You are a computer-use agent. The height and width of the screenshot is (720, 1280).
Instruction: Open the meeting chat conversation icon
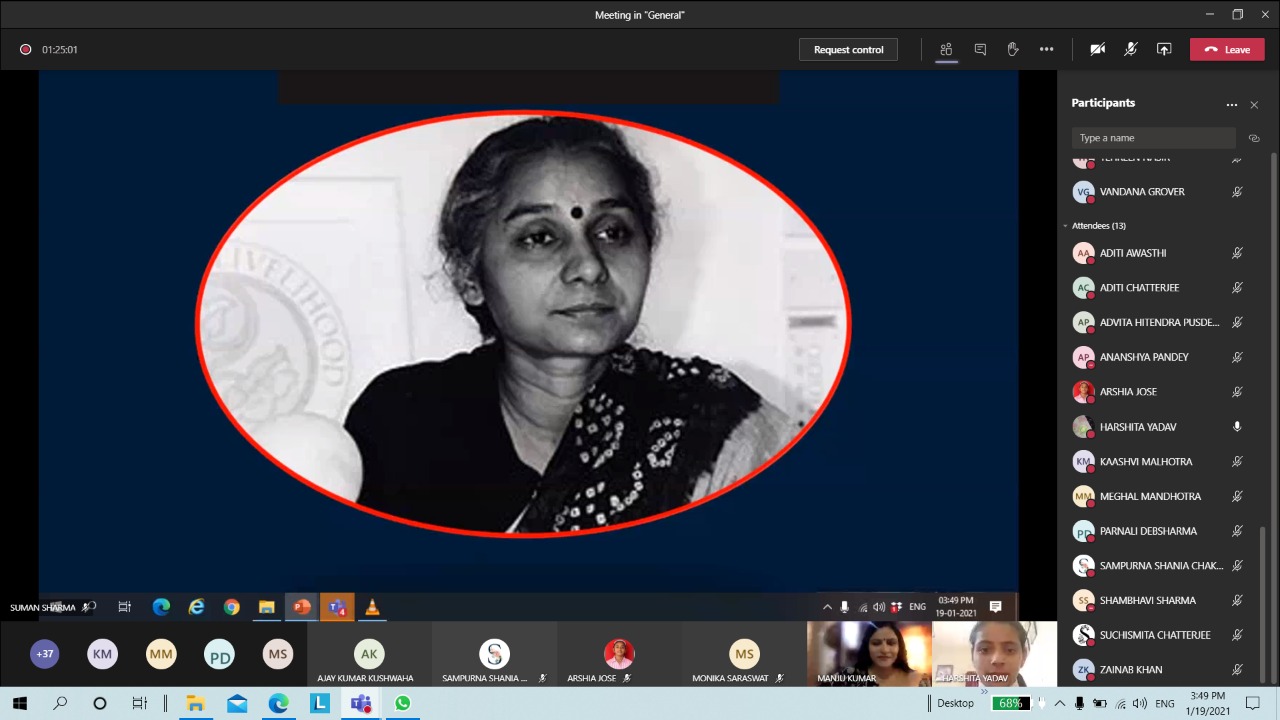980,49
